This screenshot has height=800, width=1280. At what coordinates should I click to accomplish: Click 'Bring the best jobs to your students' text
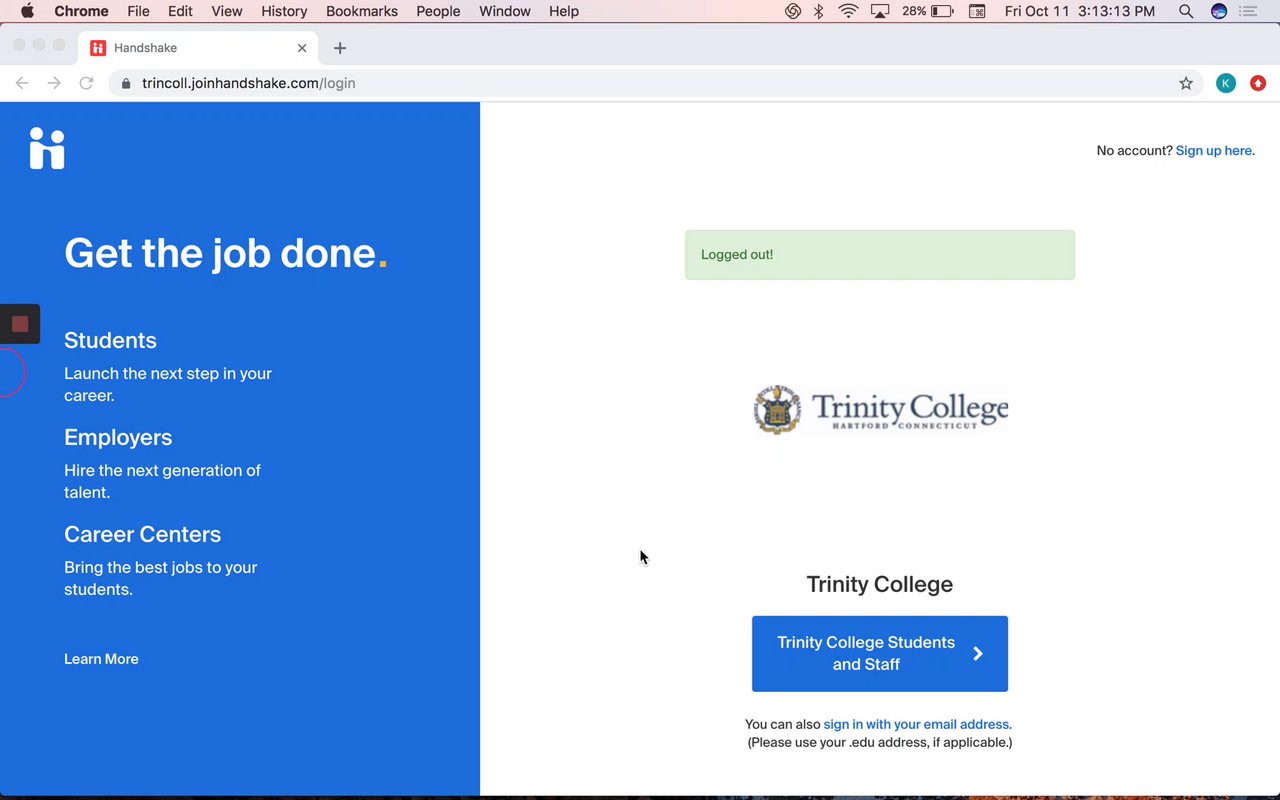(161, 578)
